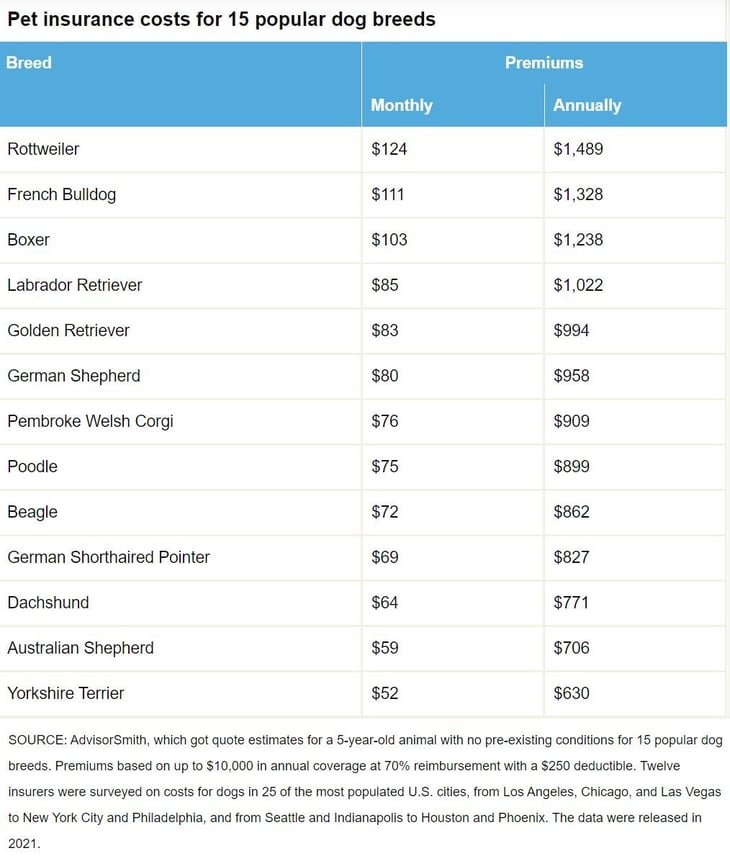Click the German Shorthaired Pointer label
730x861 pixels.
click(x=108, y=557)
